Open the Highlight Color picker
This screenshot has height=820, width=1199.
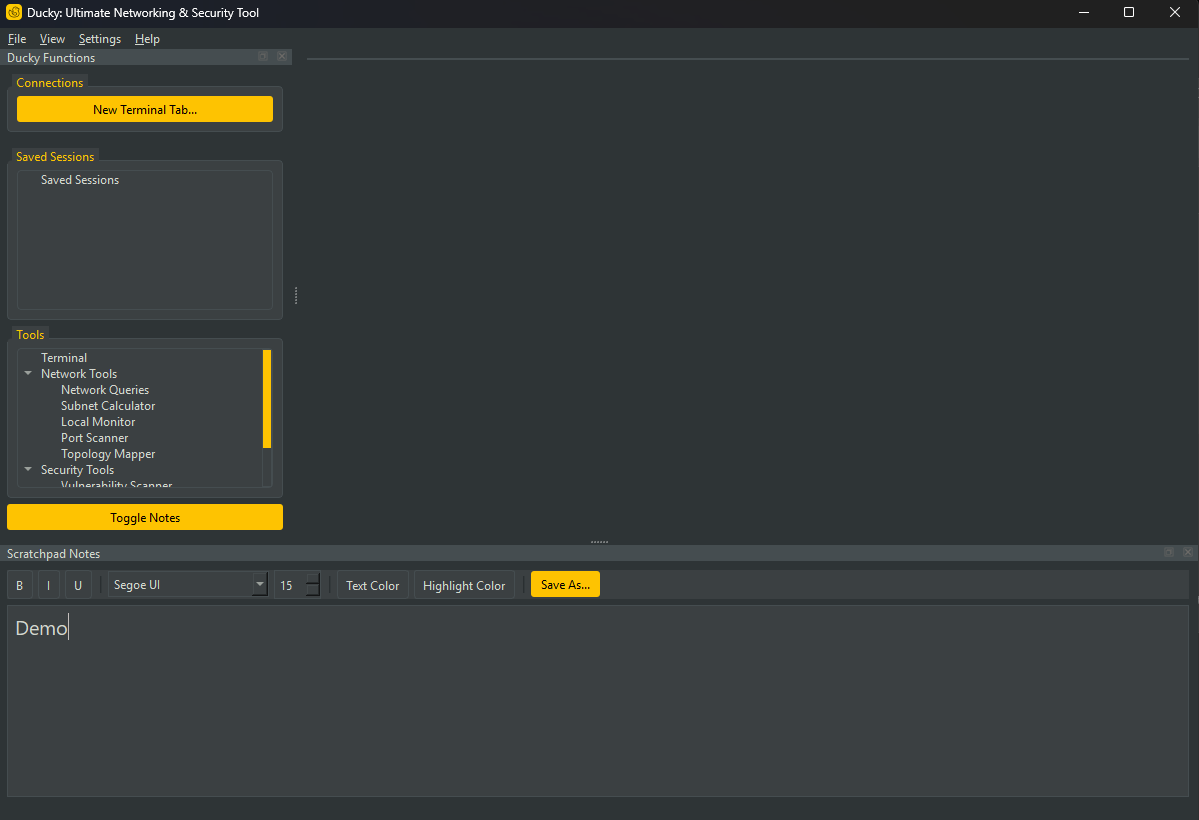pyautogui.click(x=464, y=585)
